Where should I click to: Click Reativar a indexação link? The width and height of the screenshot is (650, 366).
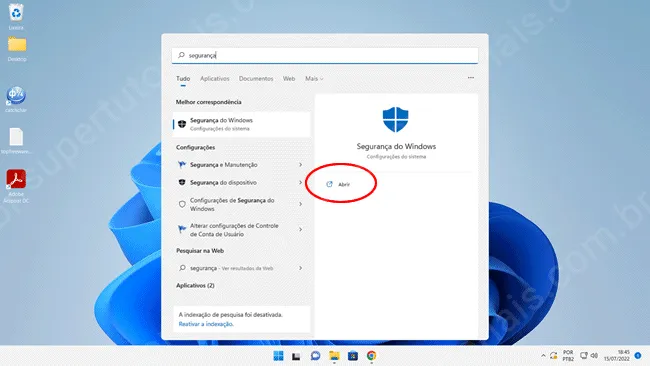(206, 324)
